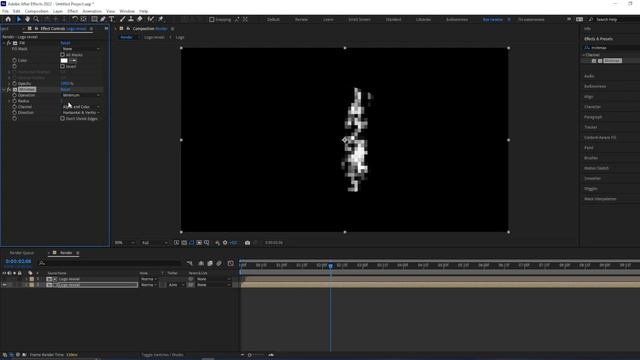
Task: Open the graph editor icon
Action: (x=231, y=263)
